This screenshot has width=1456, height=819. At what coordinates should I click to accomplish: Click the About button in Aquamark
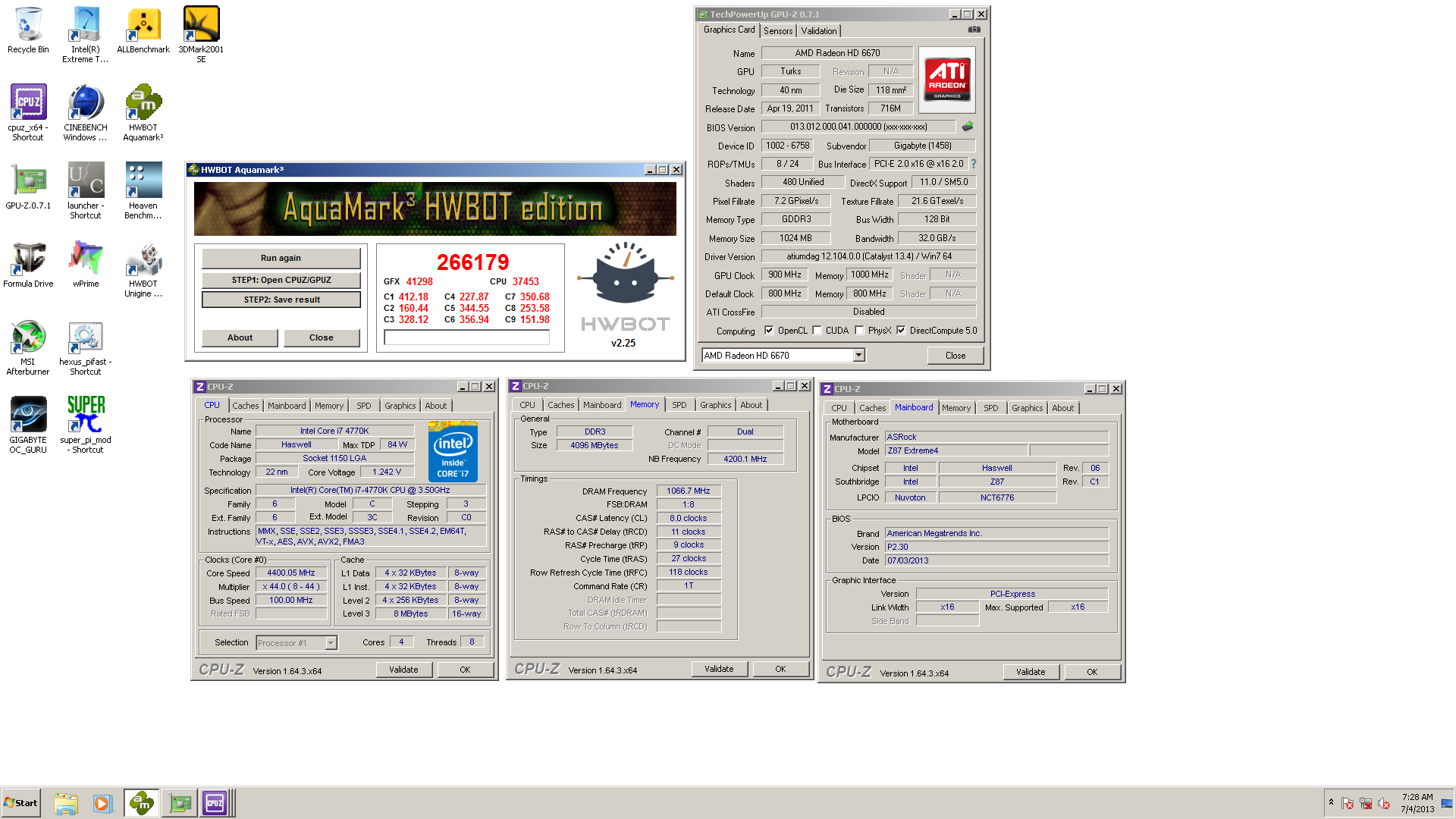(240, 337)
